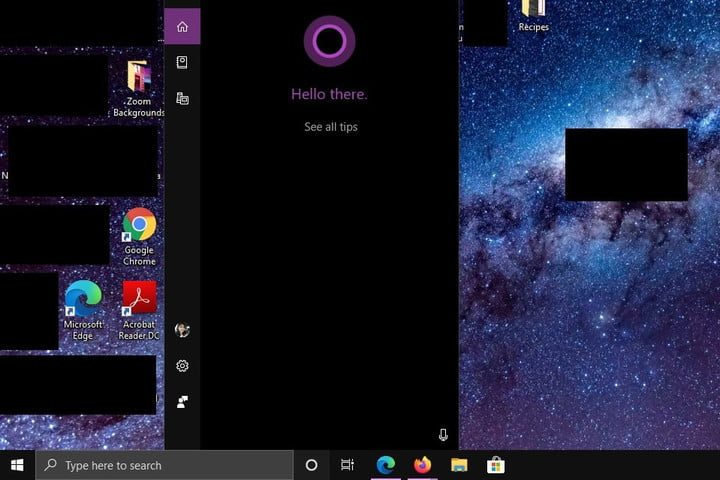Click the Cortana circle on the taskbar
The width and height of the screenshot is (720, 480).
311,465
